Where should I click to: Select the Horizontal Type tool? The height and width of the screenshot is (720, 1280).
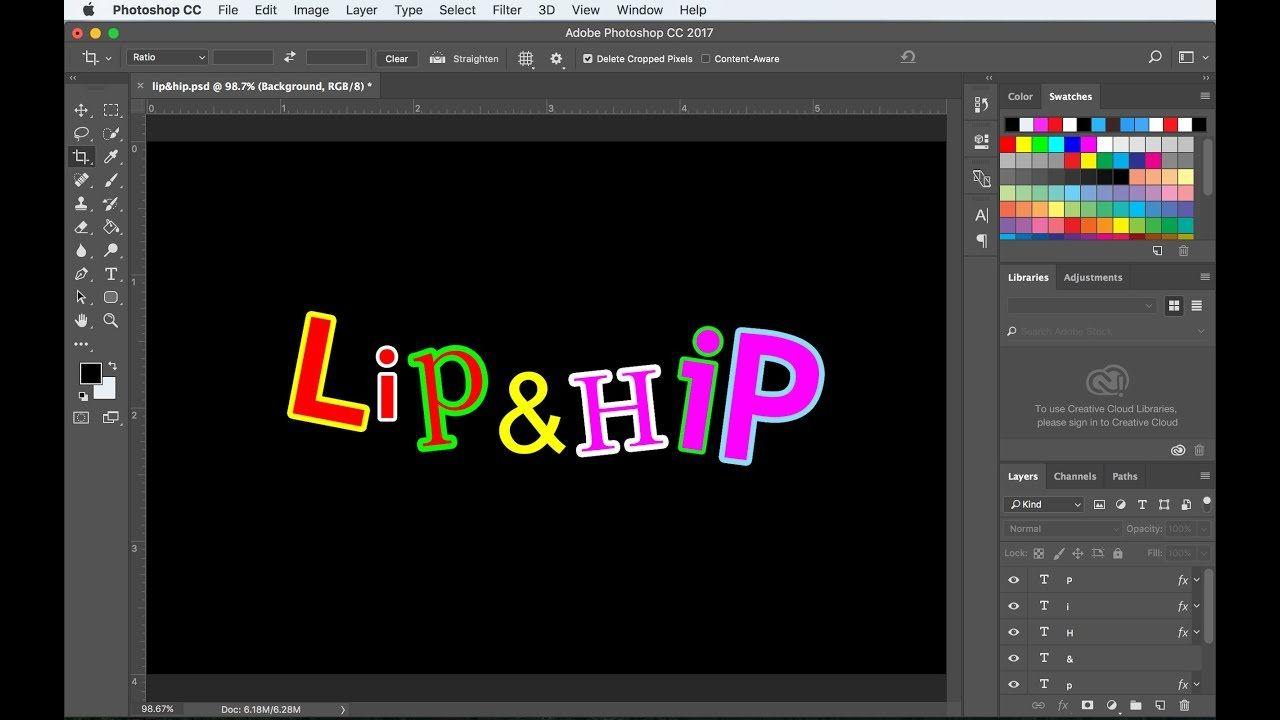tap(111, 274)
